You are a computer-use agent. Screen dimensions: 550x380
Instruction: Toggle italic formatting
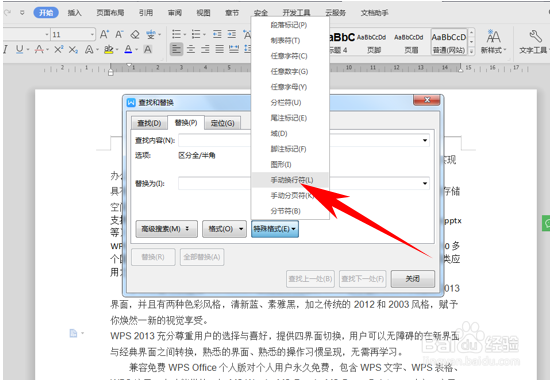5,49
